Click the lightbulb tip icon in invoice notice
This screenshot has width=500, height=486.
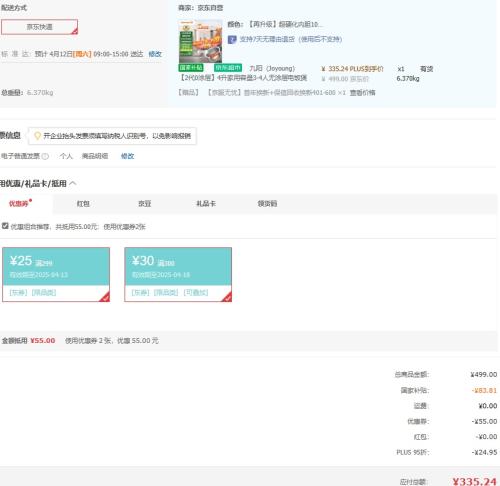click(x=37, y=136)
